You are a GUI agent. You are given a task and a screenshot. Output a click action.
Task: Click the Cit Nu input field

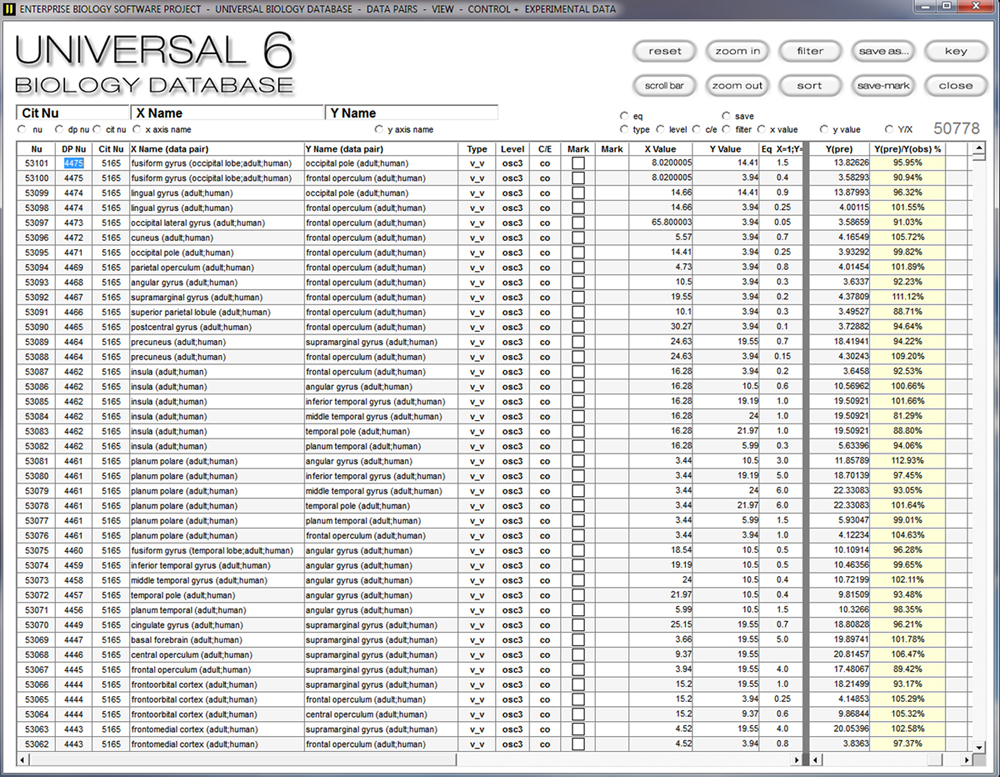[x=73, y=113]
